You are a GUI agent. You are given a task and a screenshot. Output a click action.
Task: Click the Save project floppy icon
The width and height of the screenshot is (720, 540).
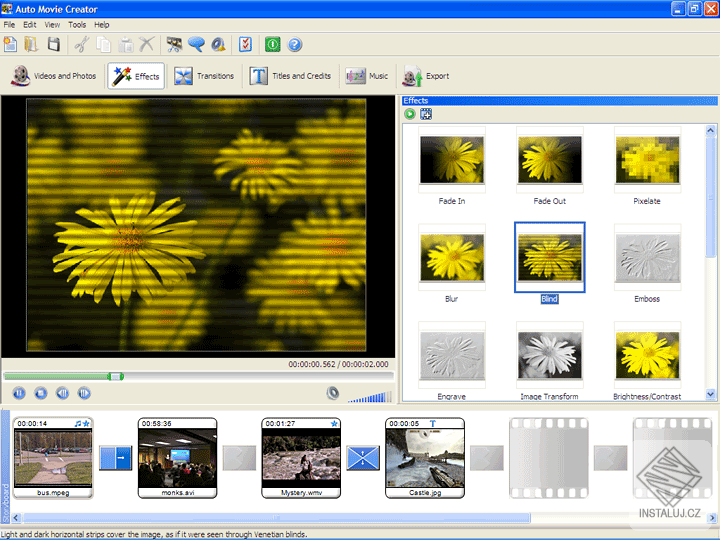pyautogui.click(x=54, y=45)
